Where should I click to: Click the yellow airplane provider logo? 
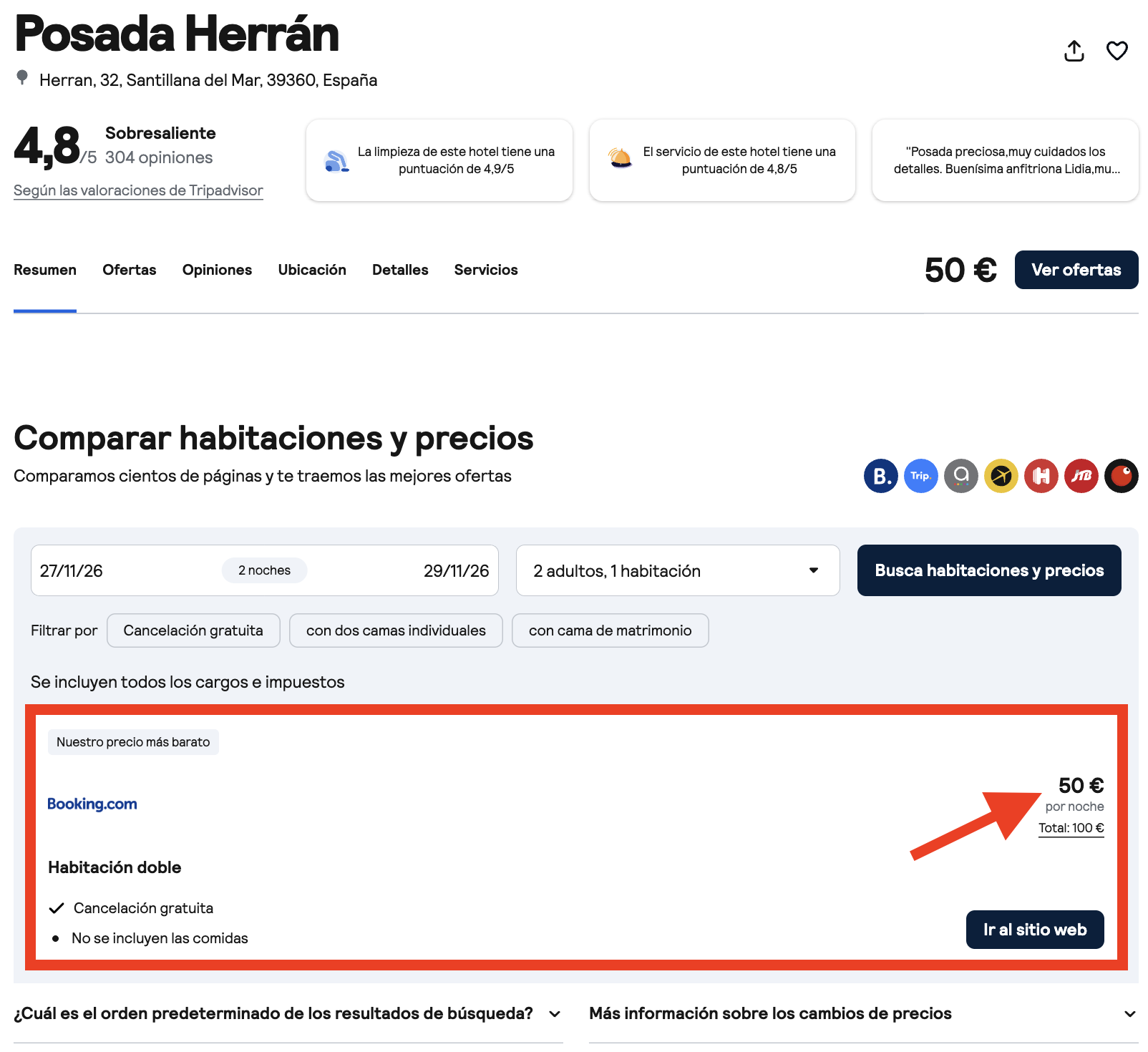1001,476
